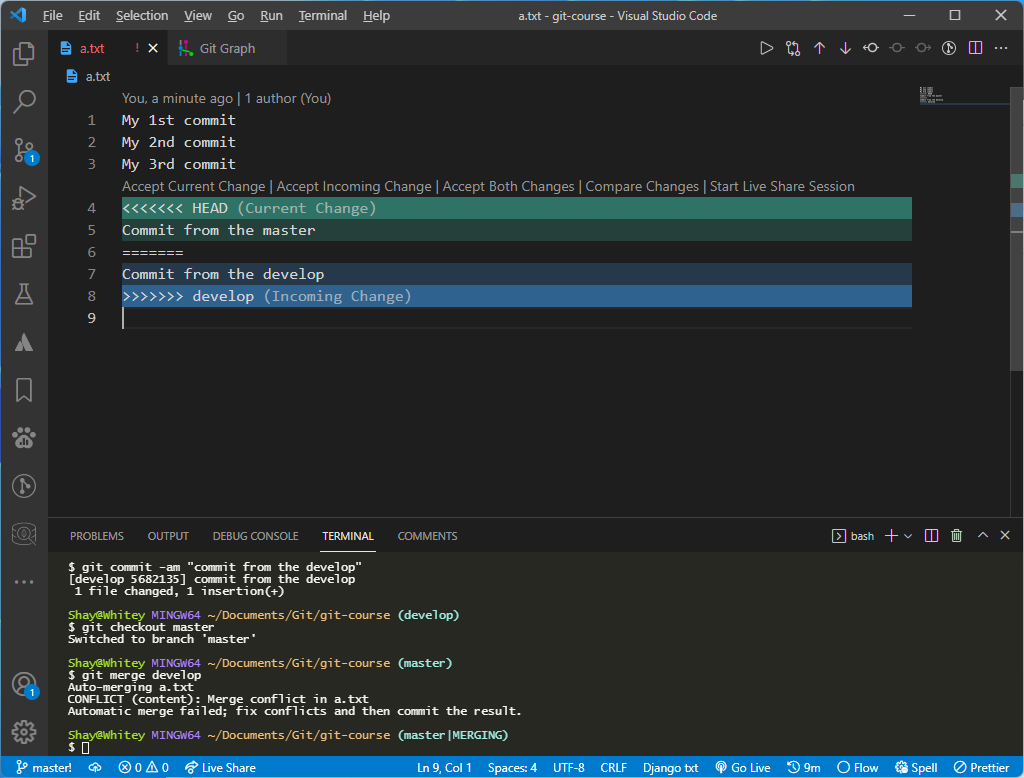
Task: Open the paw-print extension icon in the activity bar
Action: pyautogui.click(x=24, y=438)
